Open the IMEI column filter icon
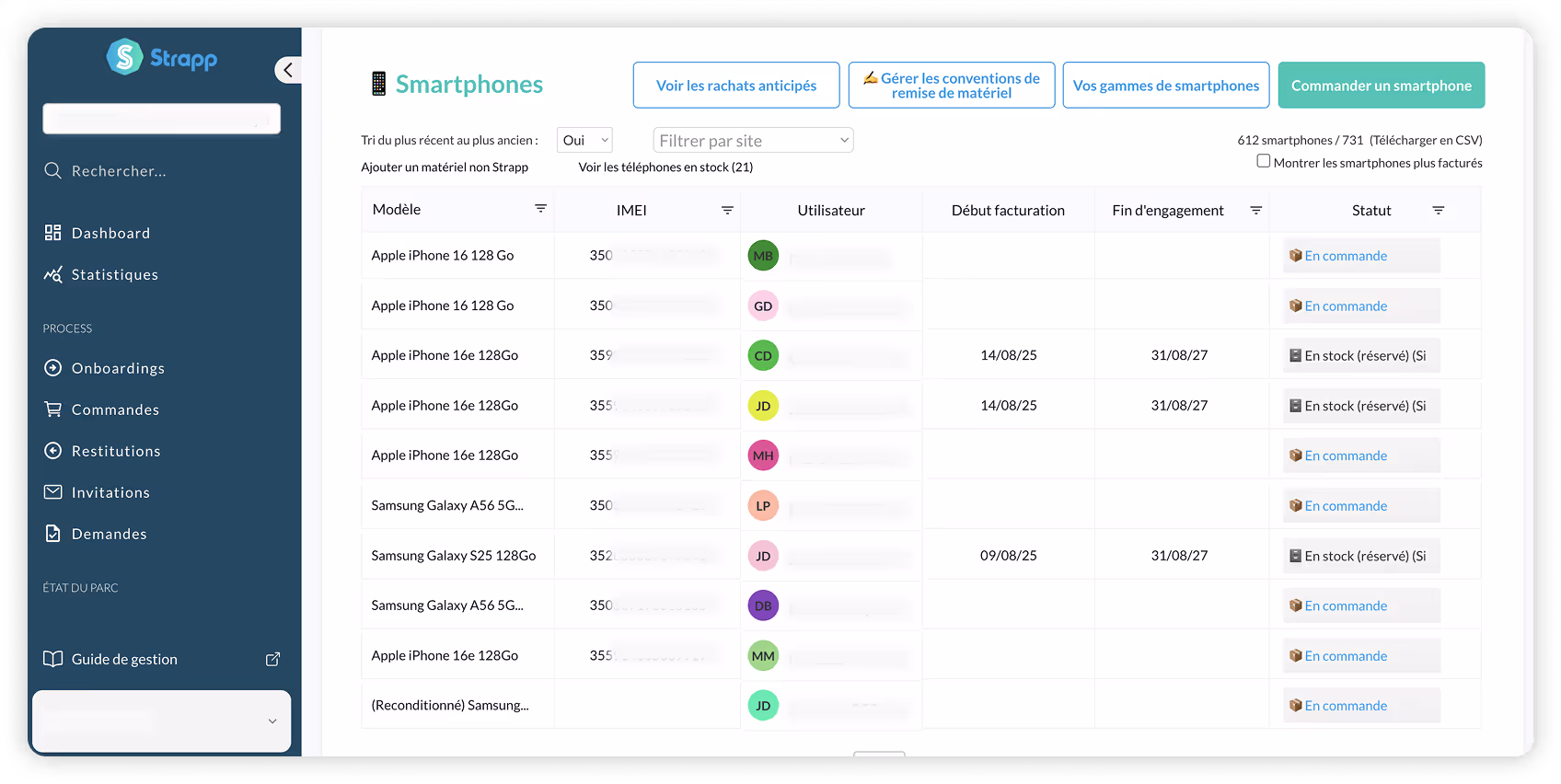1561x784 pixels. tap(727, 211)
